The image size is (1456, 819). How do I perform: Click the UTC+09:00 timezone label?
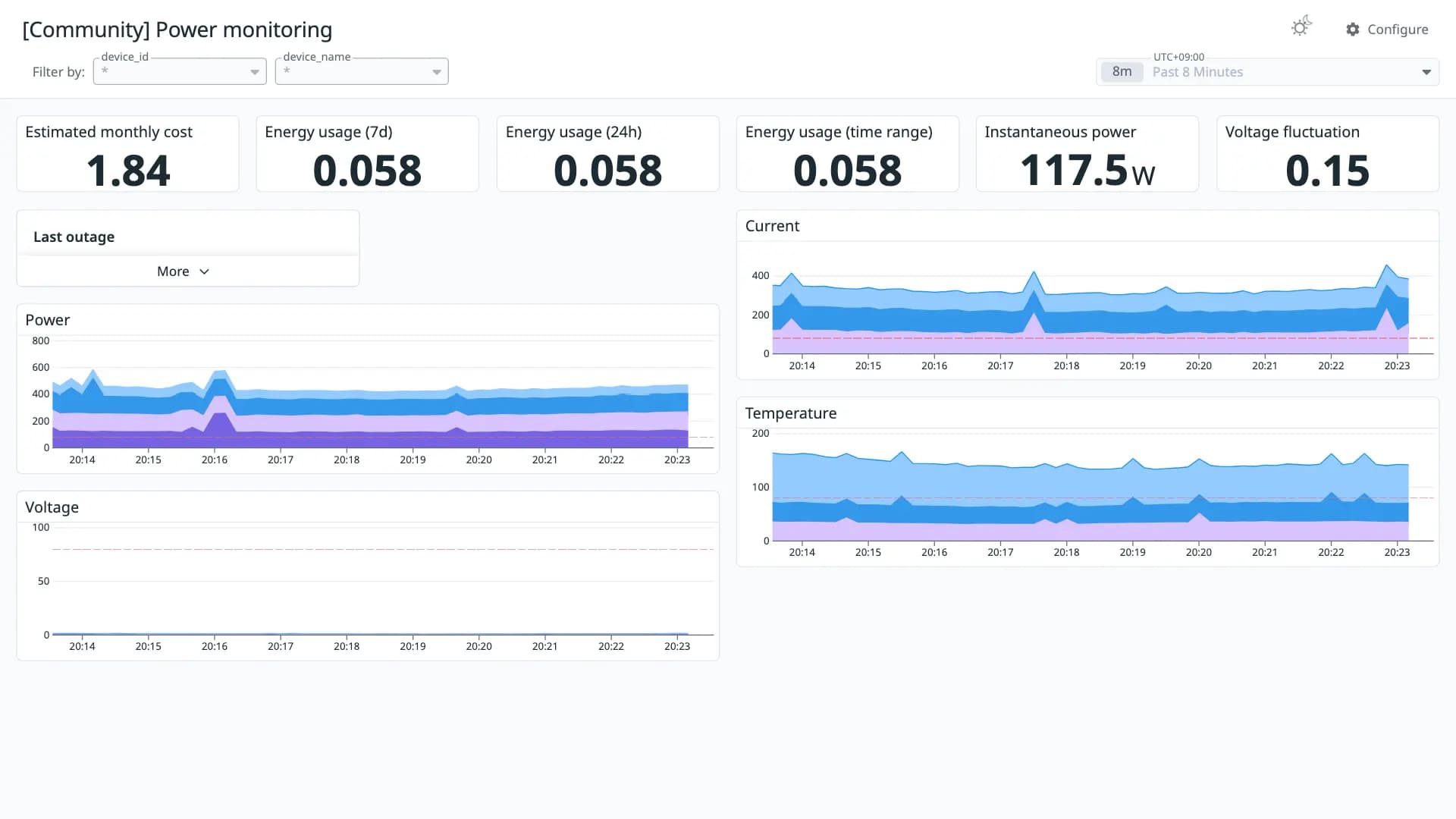[x=1178, y=57]
